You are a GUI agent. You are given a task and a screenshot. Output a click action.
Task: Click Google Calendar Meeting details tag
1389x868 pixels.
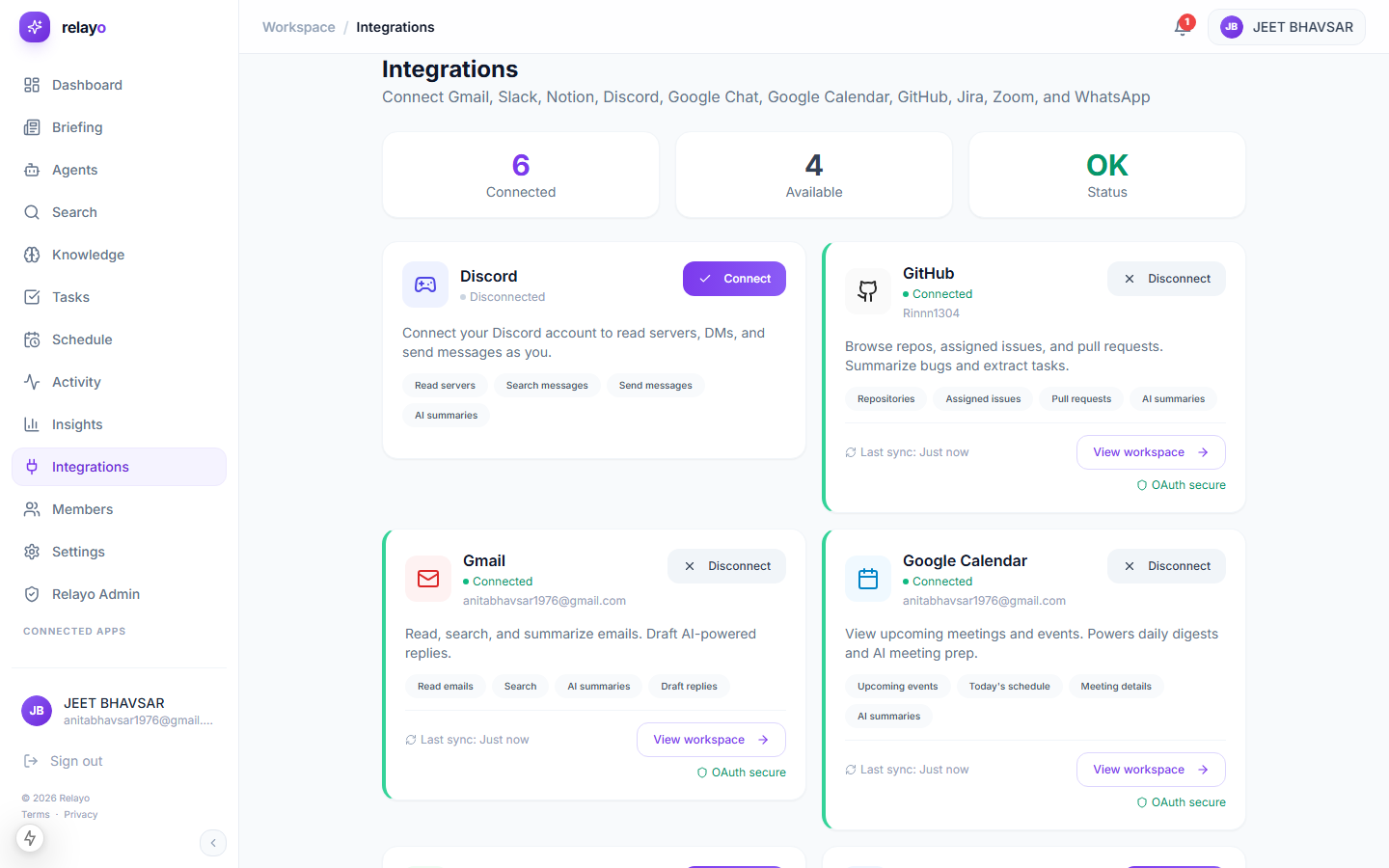(x=1116, y=687)
